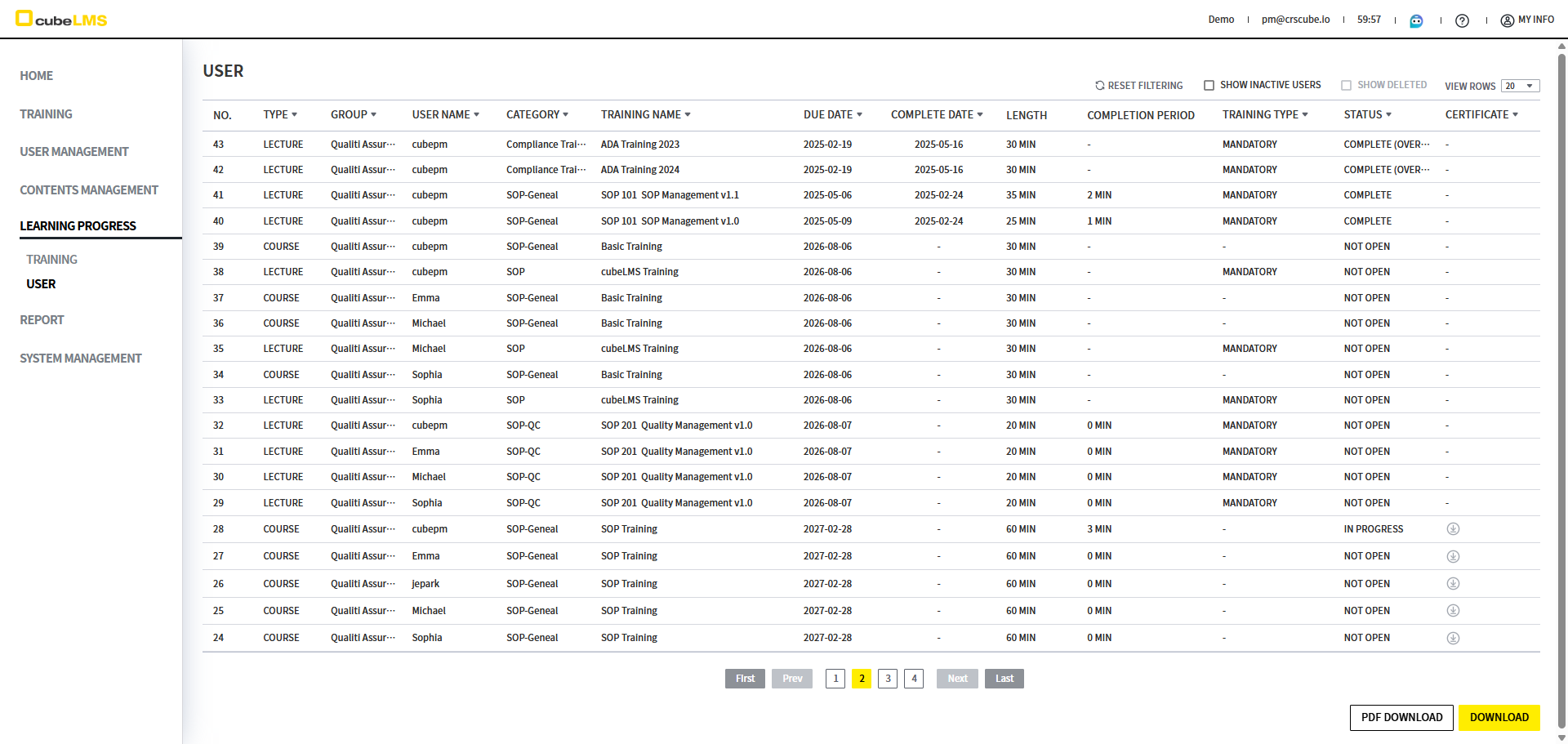Click the PDF Download button
The height and width of the screenshot is (744, 1568).
1401,717
